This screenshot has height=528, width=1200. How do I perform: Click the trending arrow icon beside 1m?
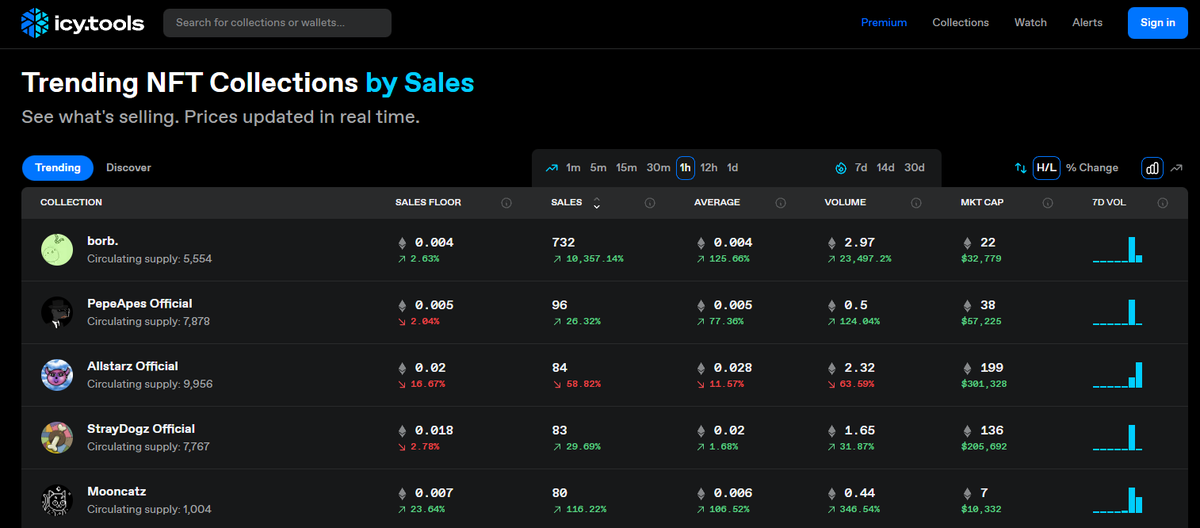pos(552,168)
